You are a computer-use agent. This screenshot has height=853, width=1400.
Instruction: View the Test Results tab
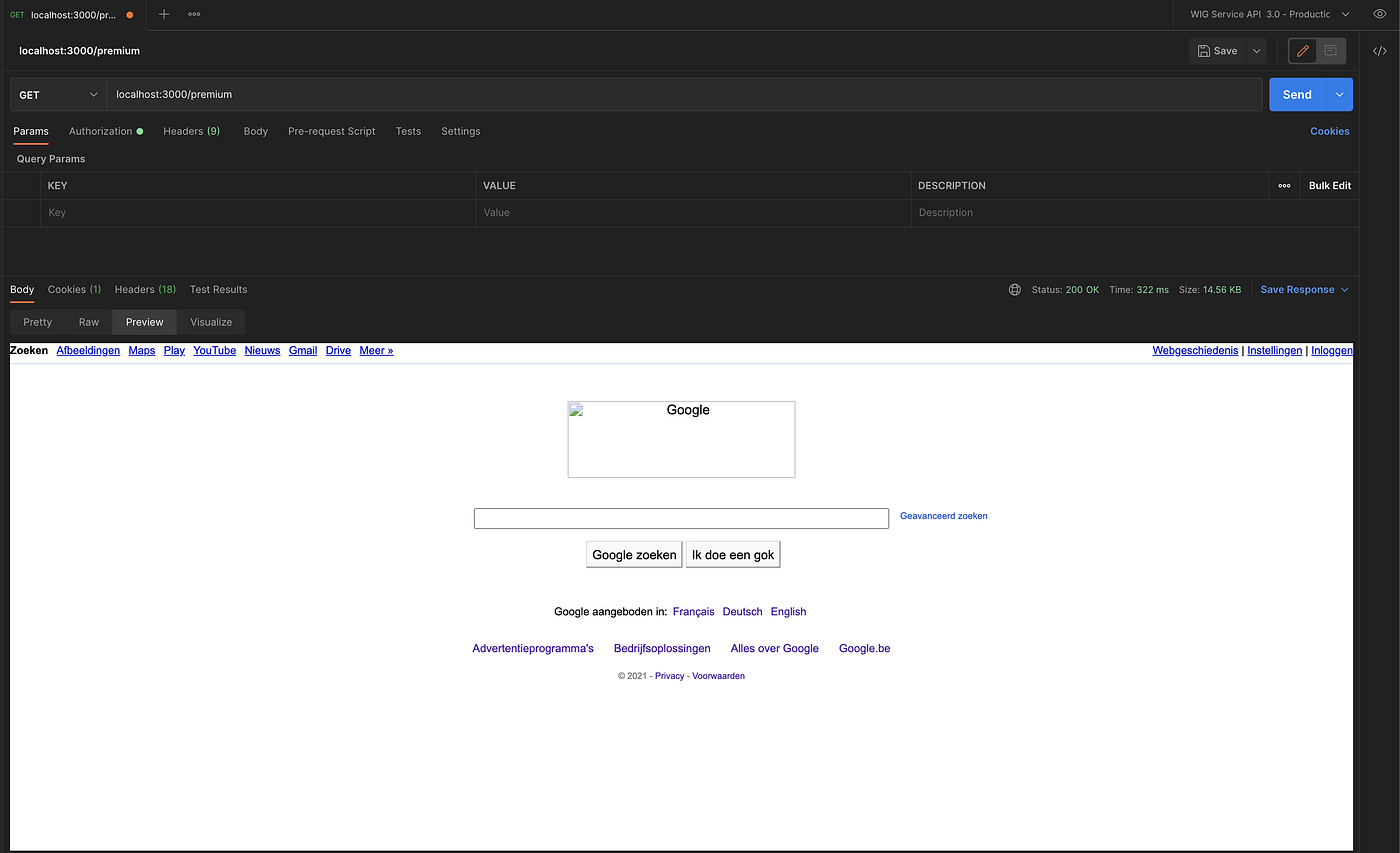pyautogui.click(x=218, y=290)
